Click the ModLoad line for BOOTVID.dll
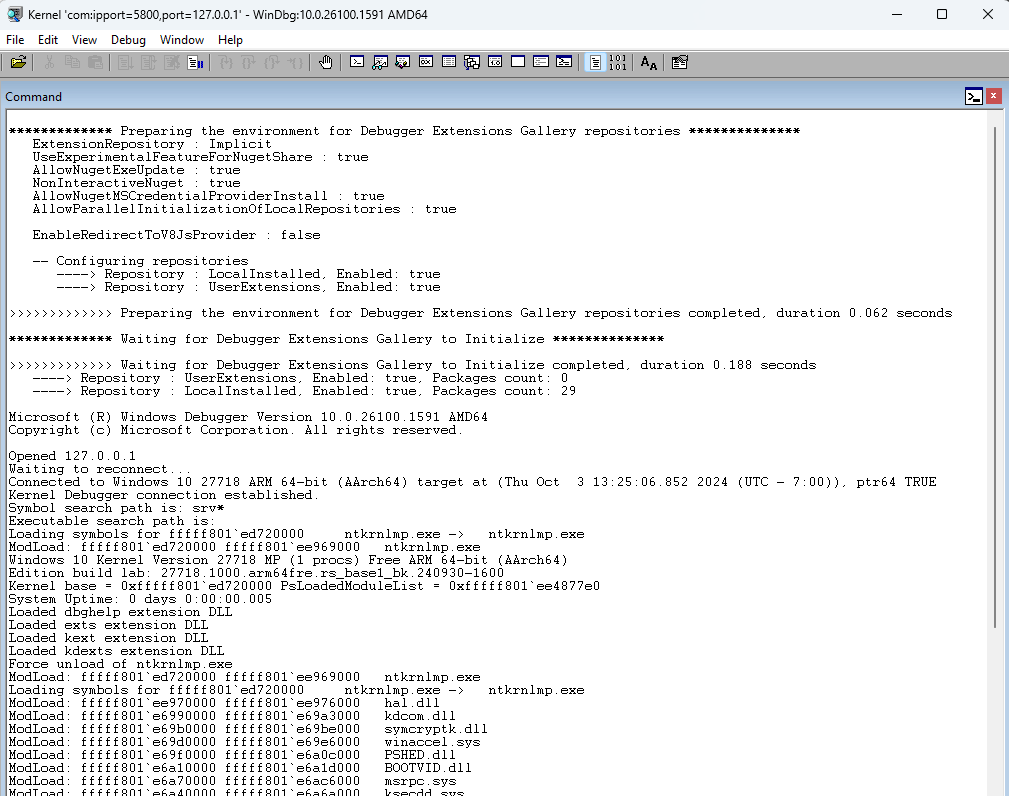This screenshot has width=1009, height=796. coord(240,768)
